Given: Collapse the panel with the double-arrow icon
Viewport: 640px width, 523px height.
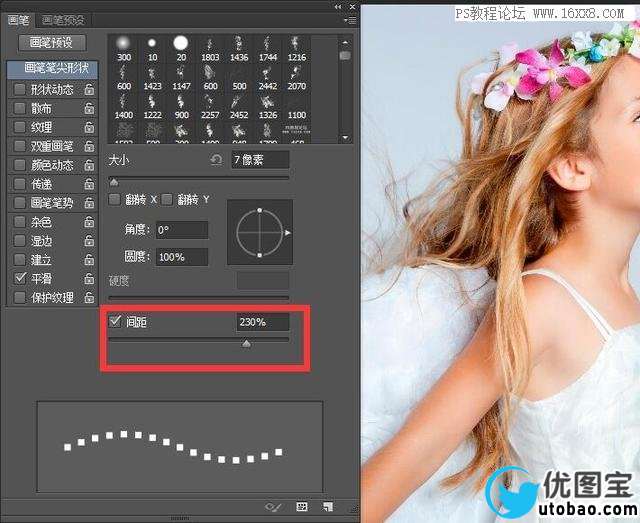Looking at the screenshot, I should pos(338,7).
